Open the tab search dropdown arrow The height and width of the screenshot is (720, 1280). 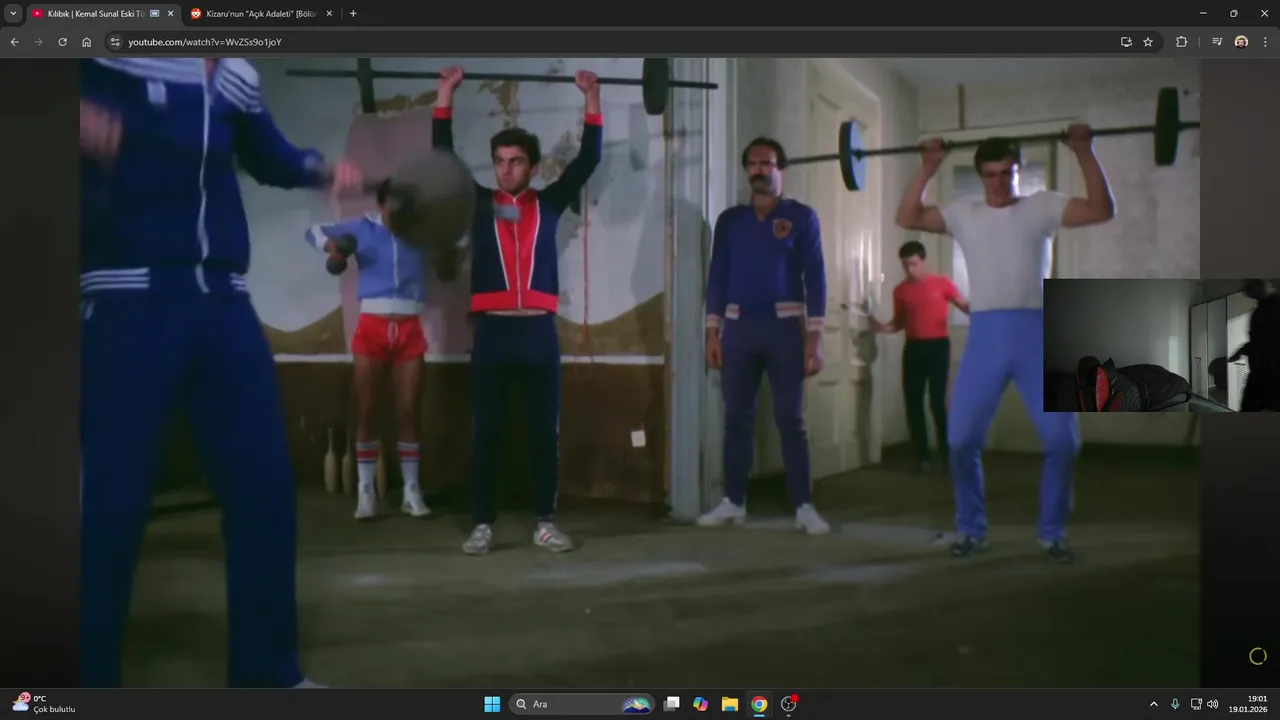click(x=13, y=13)
